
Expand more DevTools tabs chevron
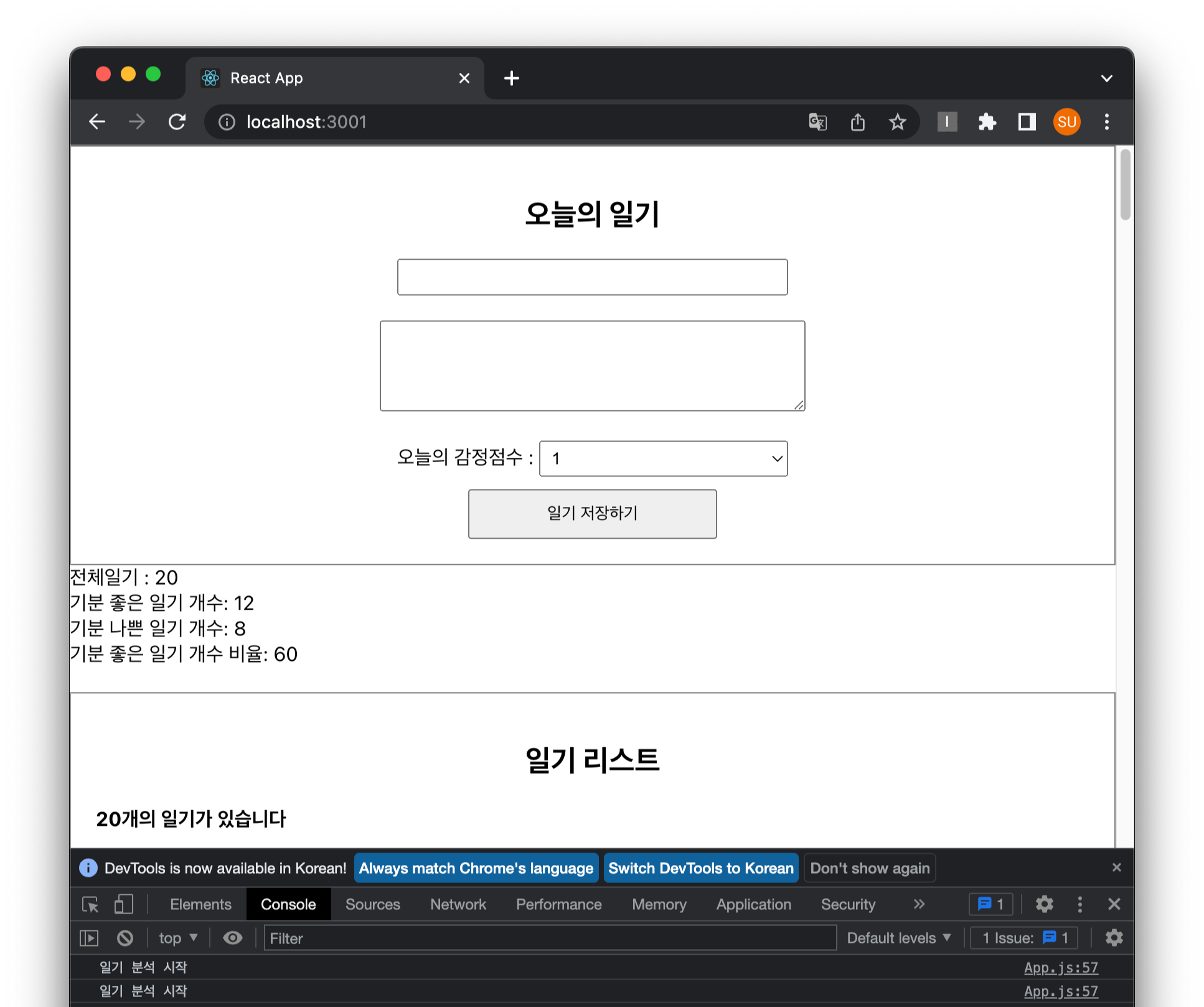[x=919, y=904]
